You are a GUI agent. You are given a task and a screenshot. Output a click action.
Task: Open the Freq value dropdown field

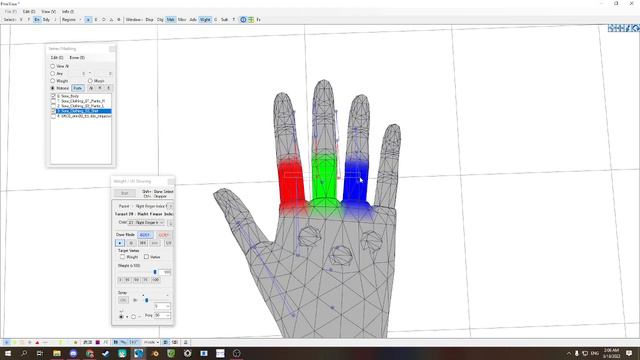click(162, 316)
